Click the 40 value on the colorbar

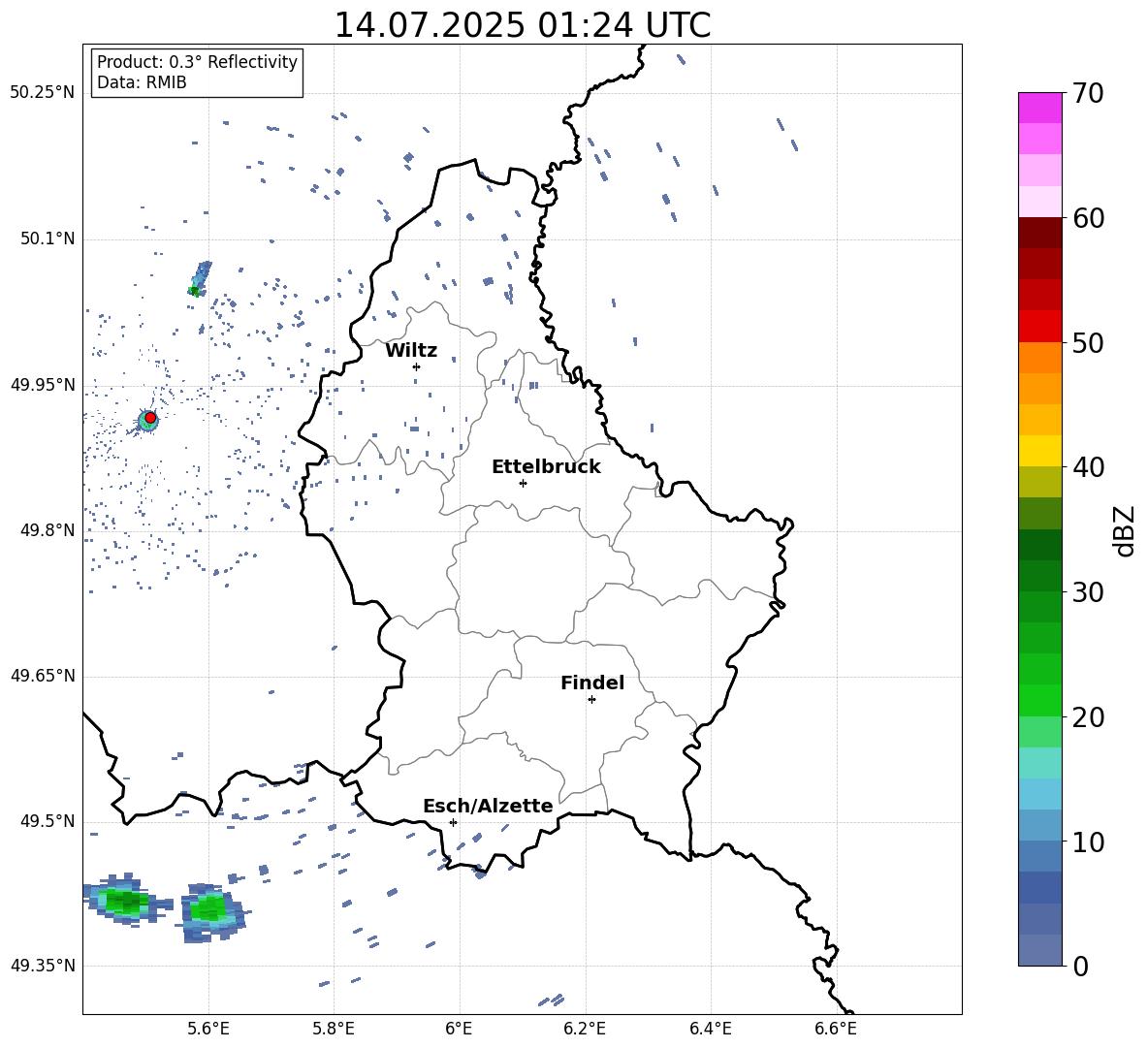pos(1088,467)
